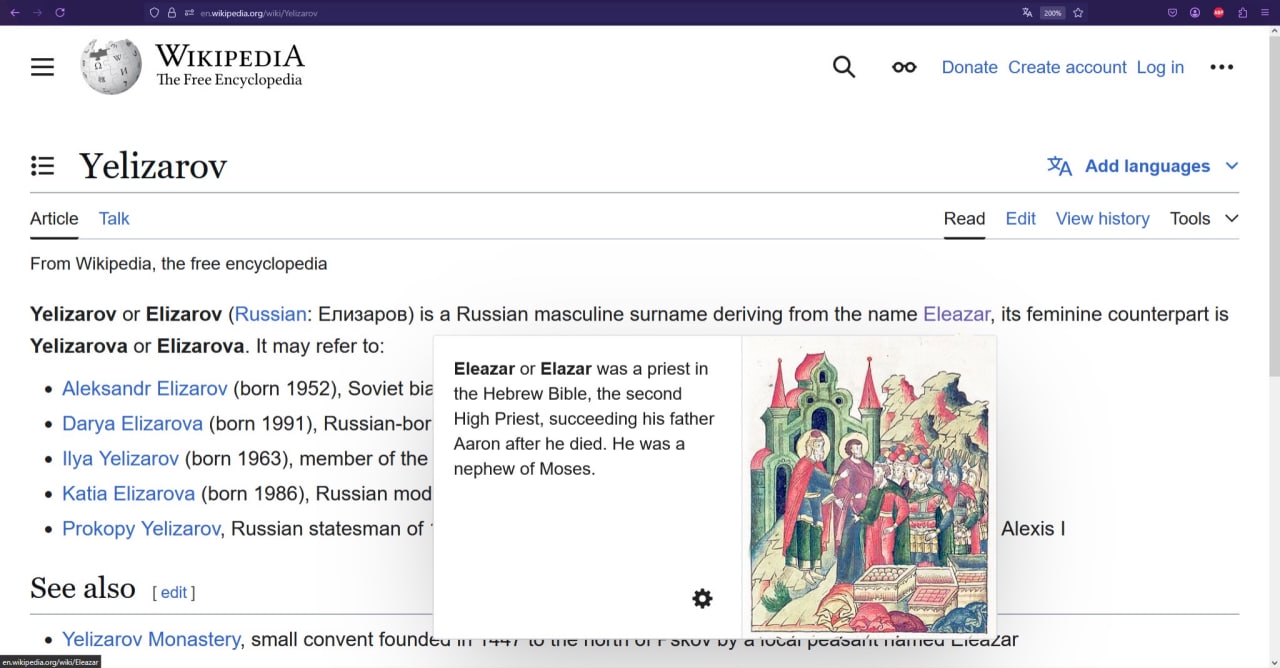Open the Firefox account icon
This screenshot has width=1280, height=668.
1195,13
